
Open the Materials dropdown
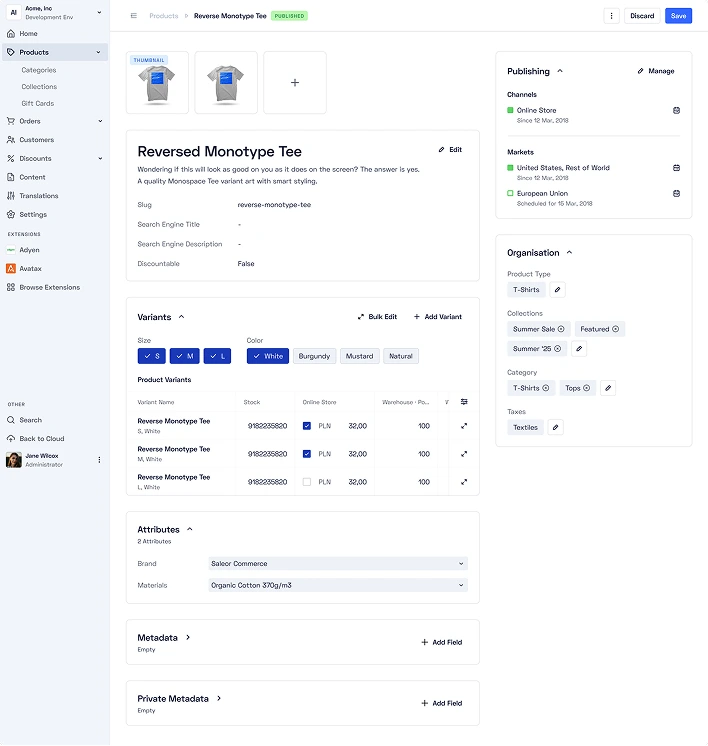click(x=338, y=585)
